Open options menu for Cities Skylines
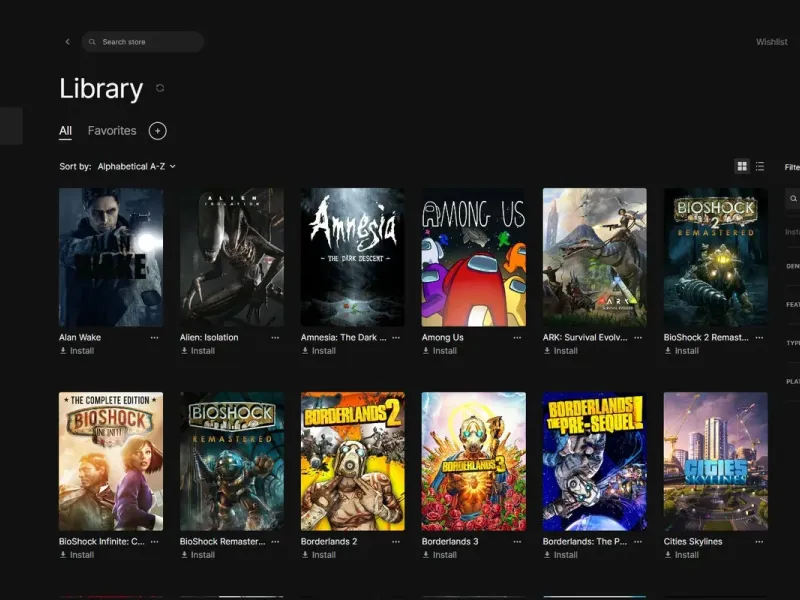The image size is (800, 600). [759, 542]
